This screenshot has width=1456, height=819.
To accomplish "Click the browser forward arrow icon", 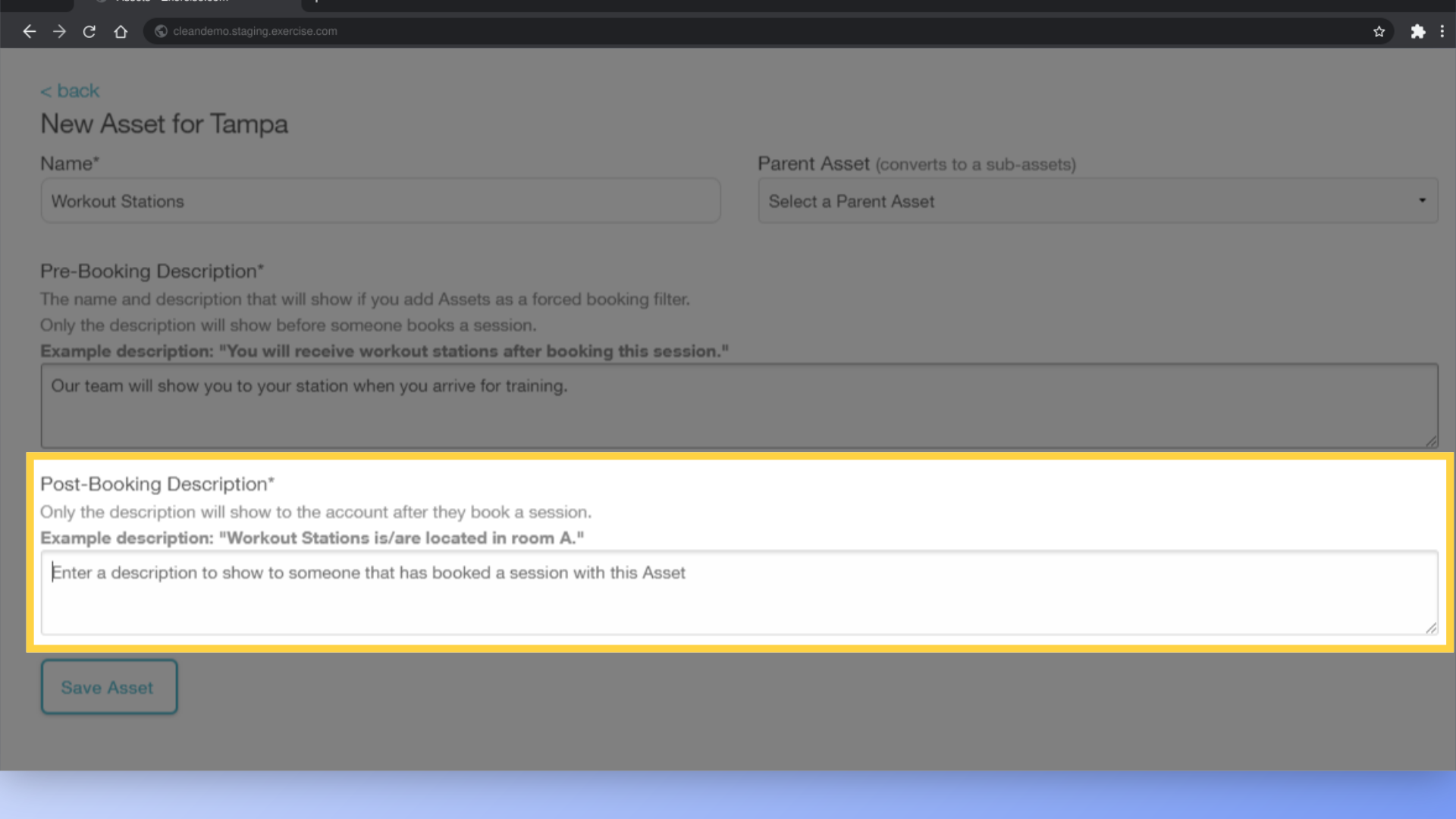I will coord(59,31).
